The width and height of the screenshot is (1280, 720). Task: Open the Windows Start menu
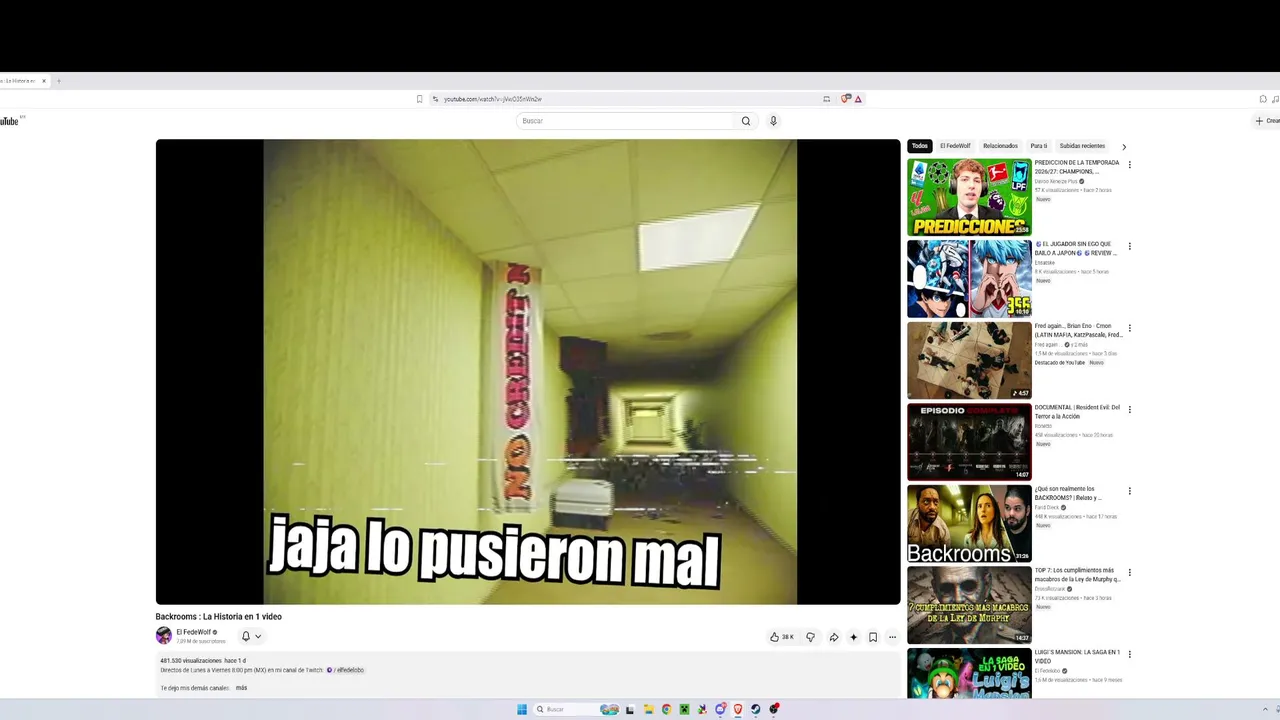[x=522, y=710]
